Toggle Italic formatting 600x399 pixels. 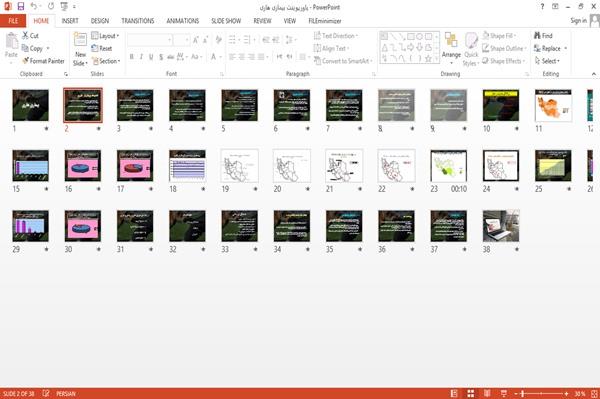pyautogui.click(x=141, y=57)
